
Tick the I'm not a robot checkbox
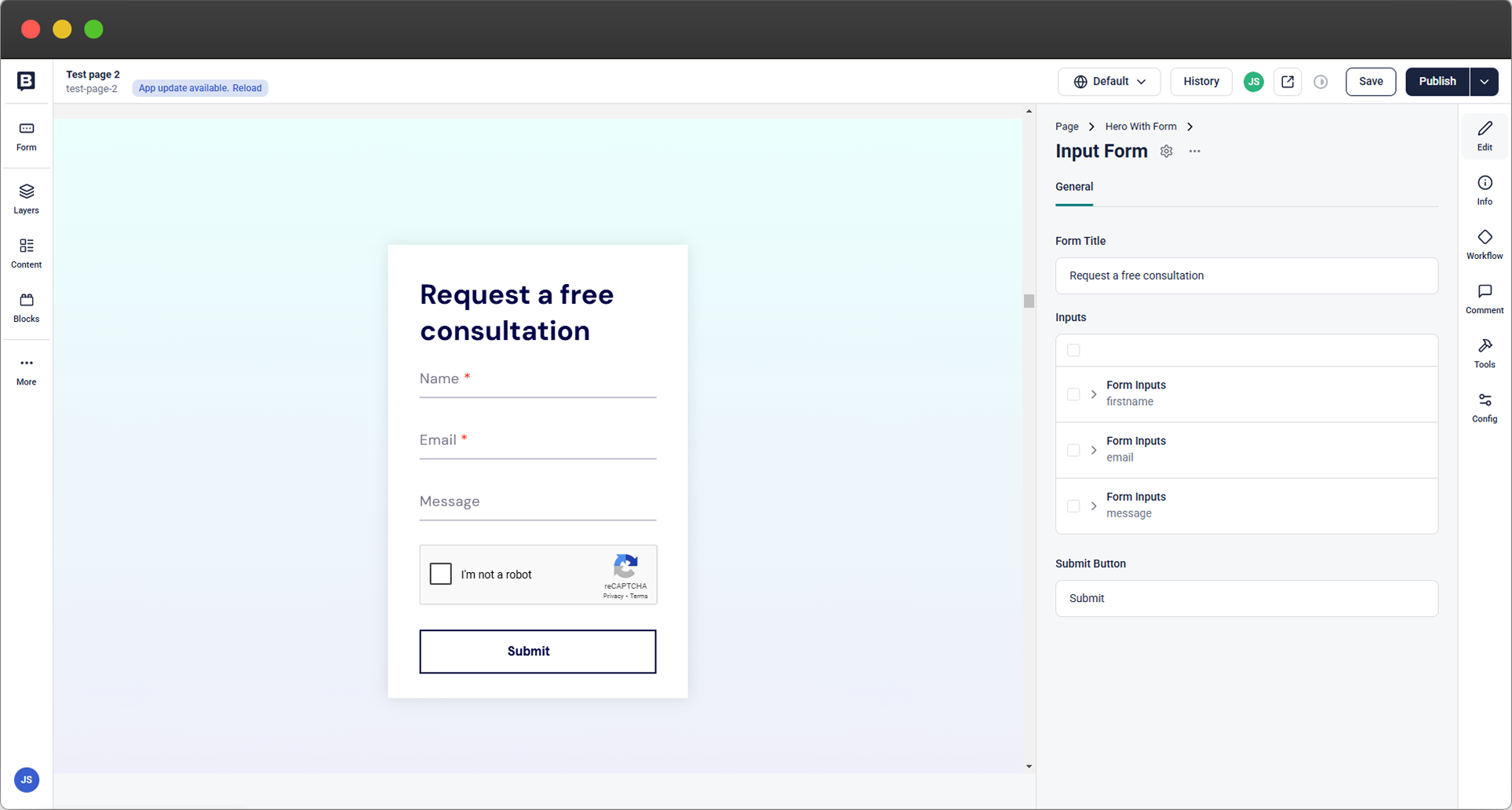tap(440, 574)
